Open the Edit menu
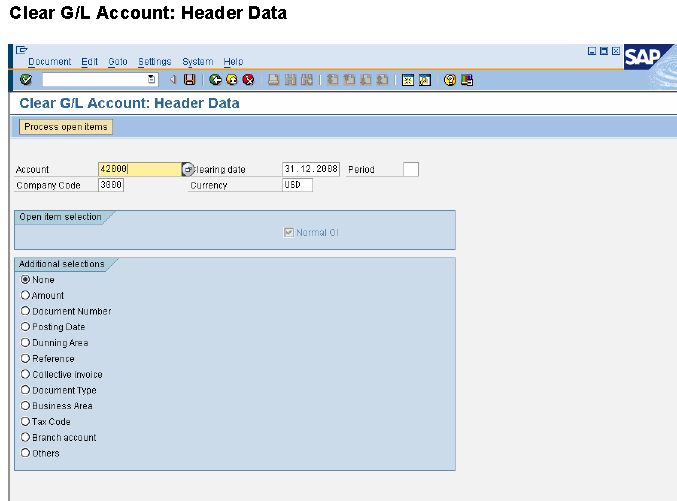 [x=89, y=62]
